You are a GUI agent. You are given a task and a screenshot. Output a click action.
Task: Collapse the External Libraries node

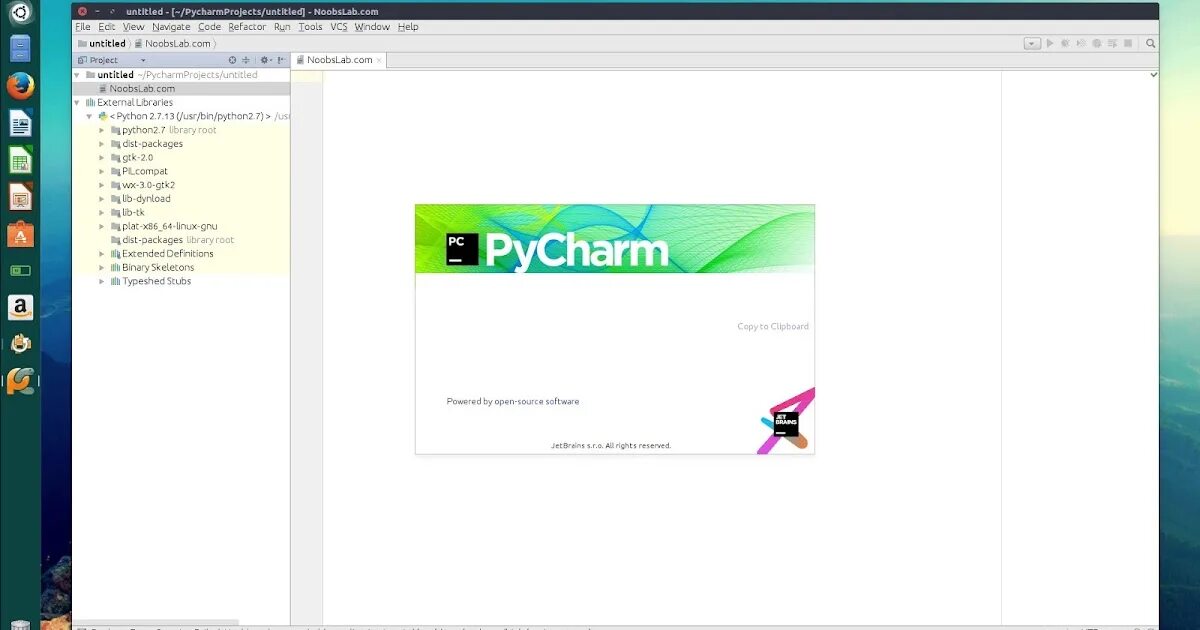click(77, 102)
